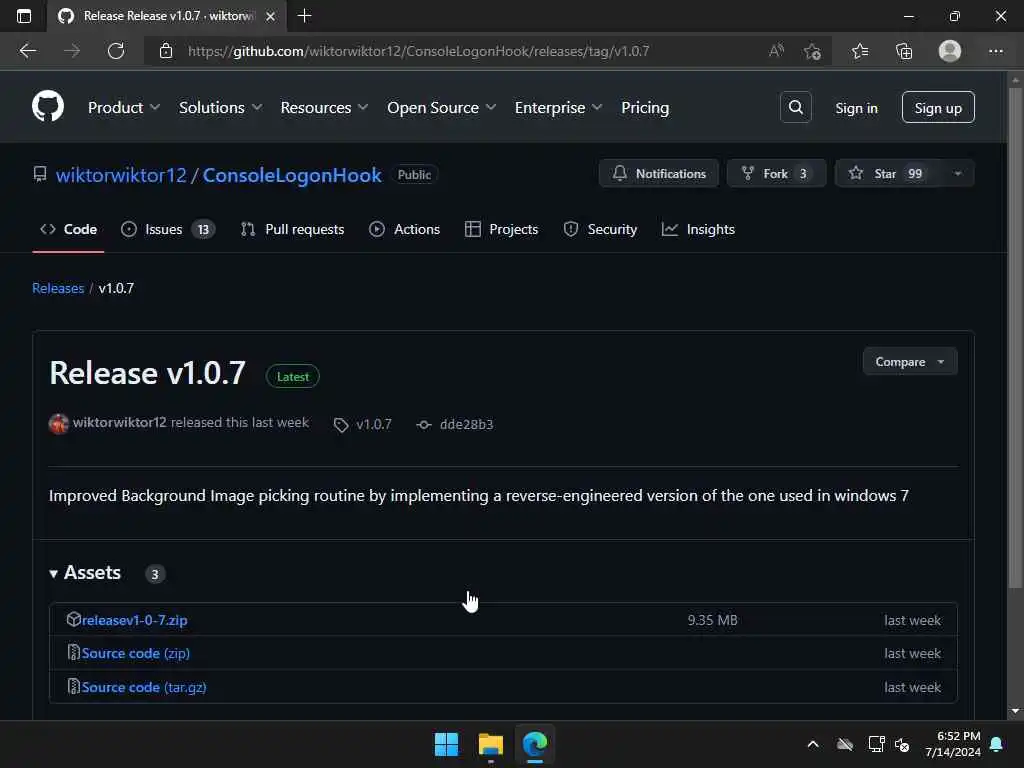Open notifications bell in taskbar
Screen dimensions: 1024x768
[997, 744]
